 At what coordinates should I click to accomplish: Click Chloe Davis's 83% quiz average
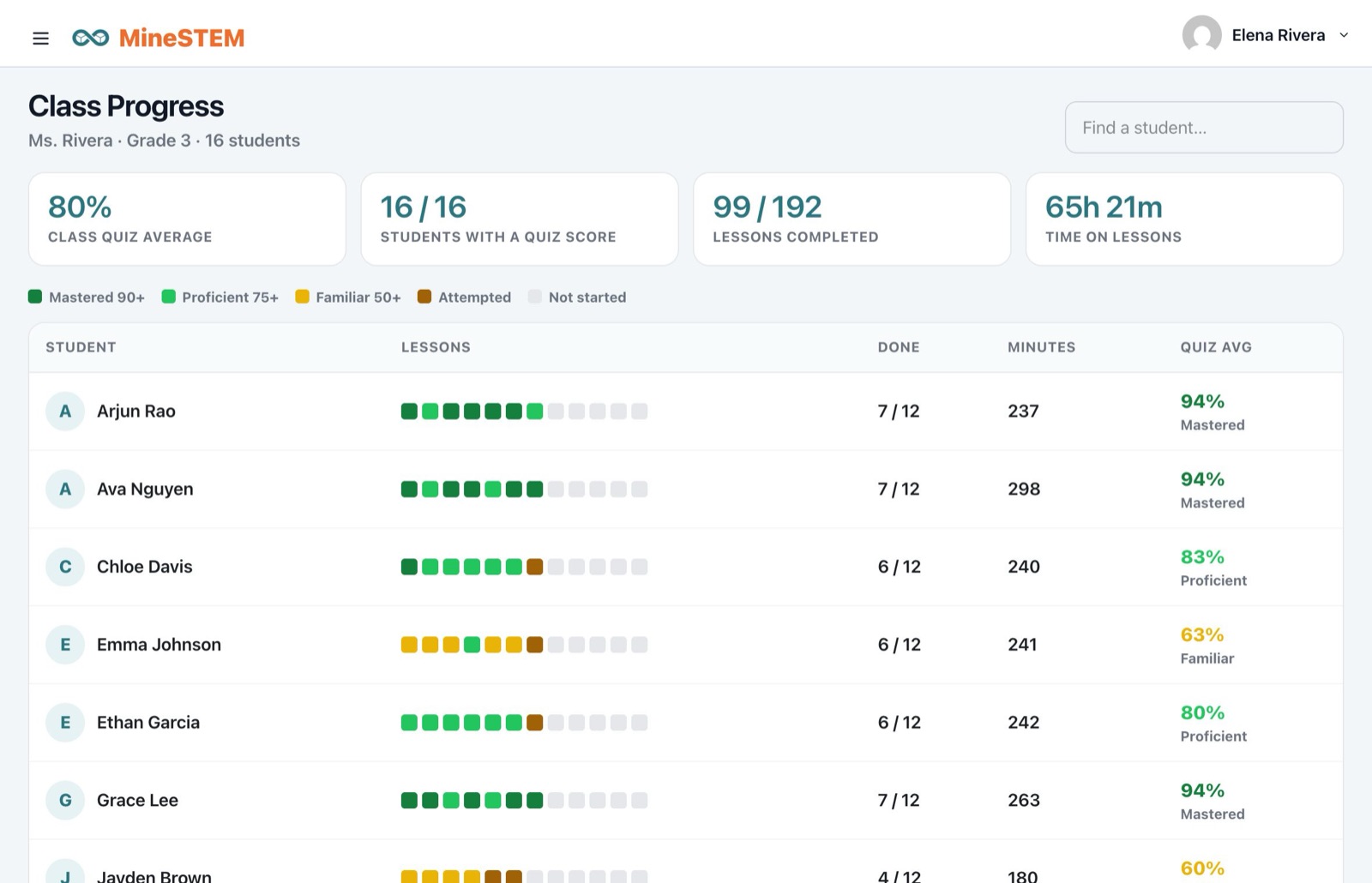click(x=1201, y=557)
